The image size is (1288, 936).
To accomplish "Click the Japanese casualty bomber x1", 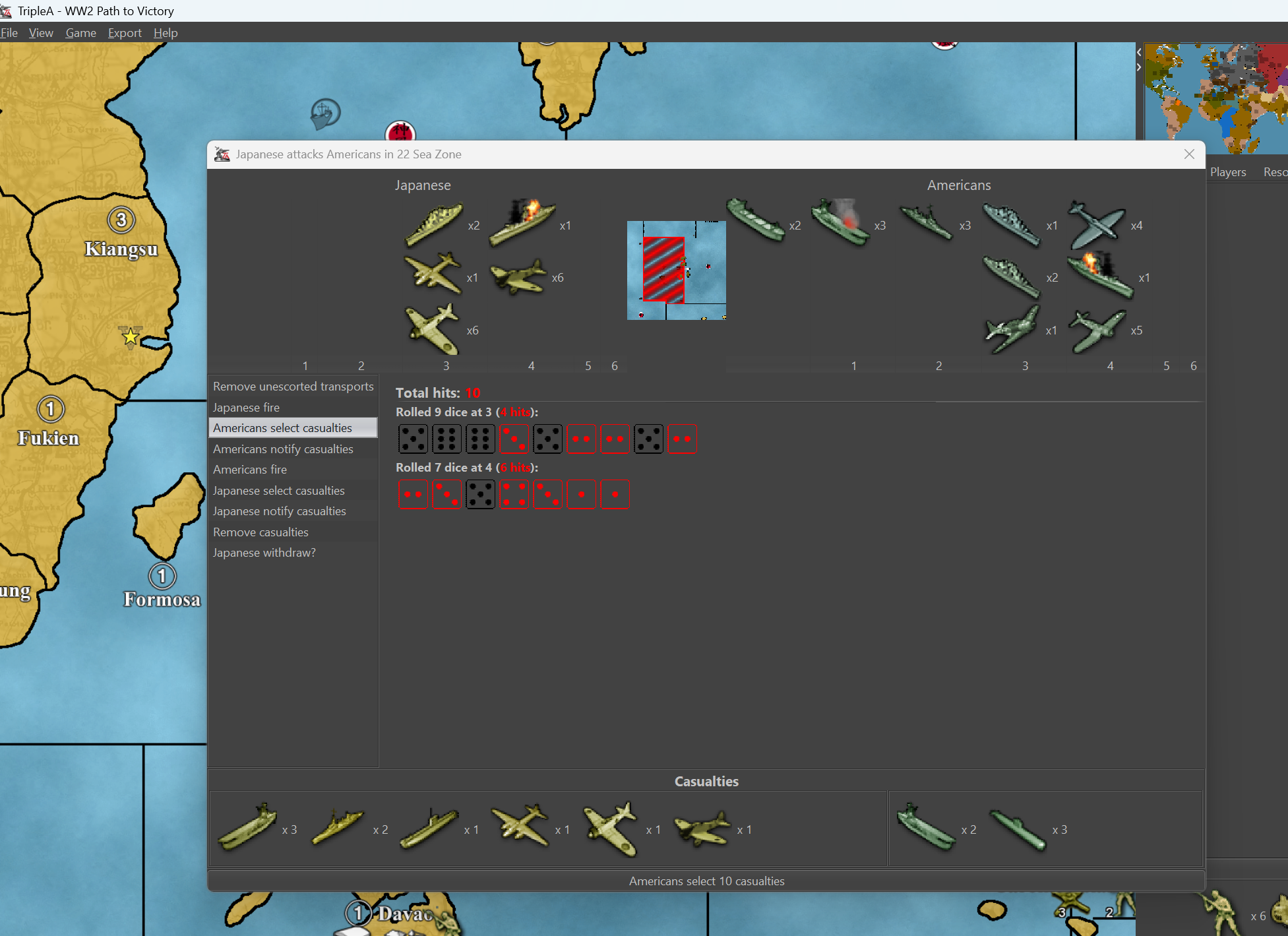I will [x=521, y=825].
